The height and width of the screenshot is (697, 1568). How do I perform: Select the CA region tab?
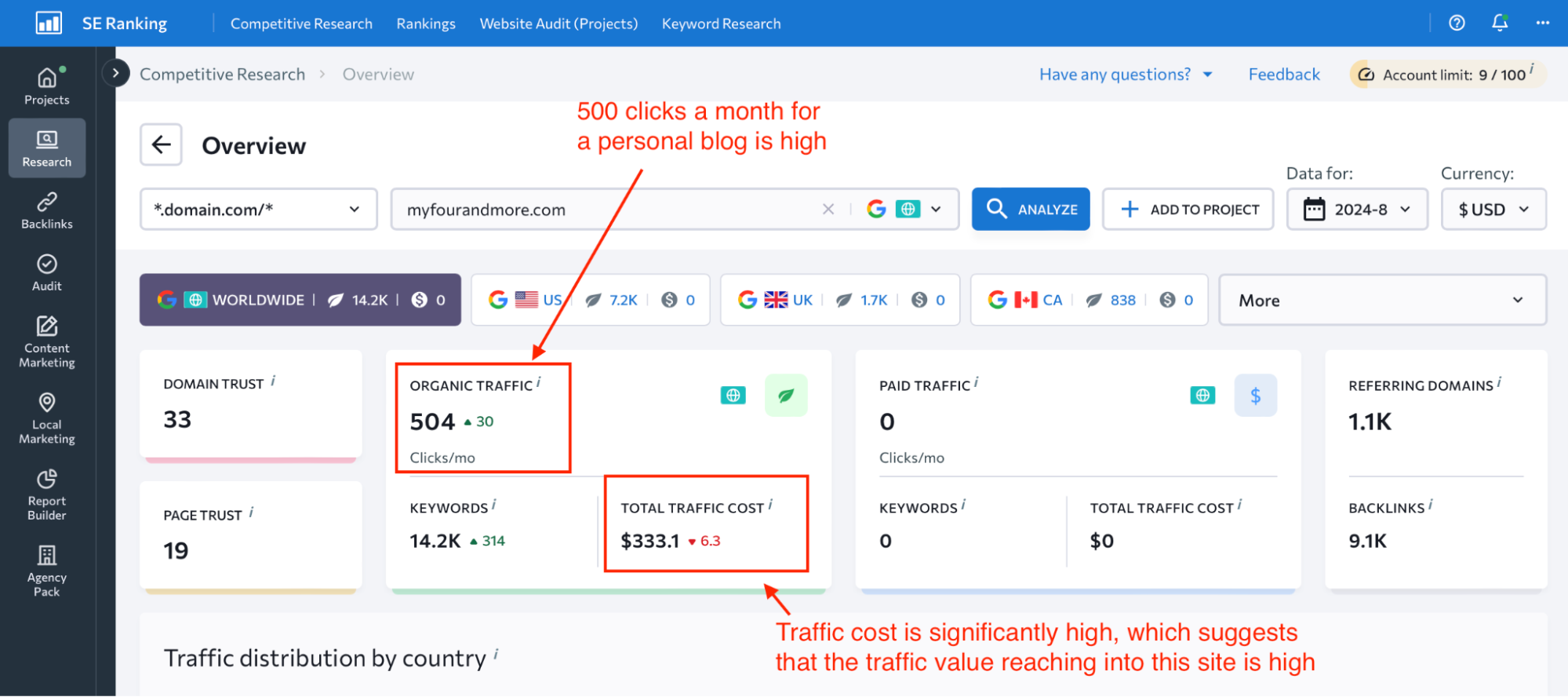(x=1089, y=300)
